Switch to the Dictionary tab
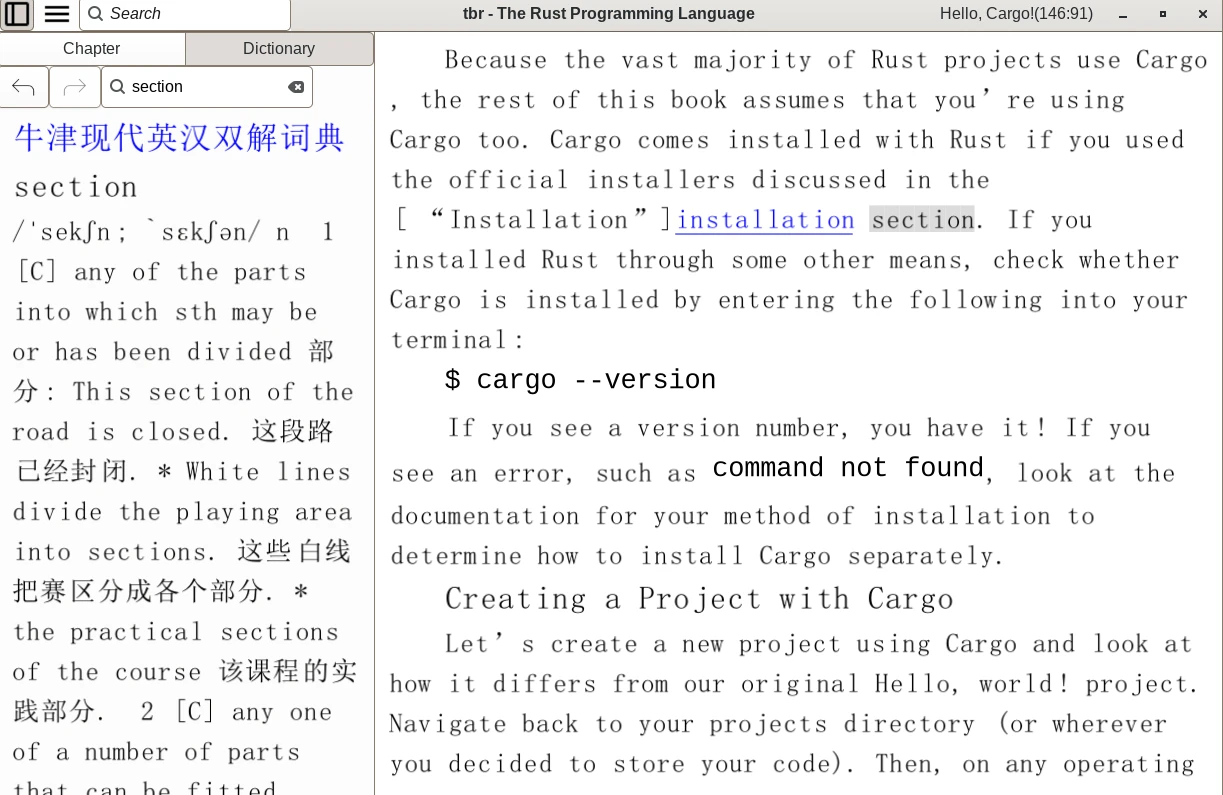1223x795 pixels. (x=279, y=48)
